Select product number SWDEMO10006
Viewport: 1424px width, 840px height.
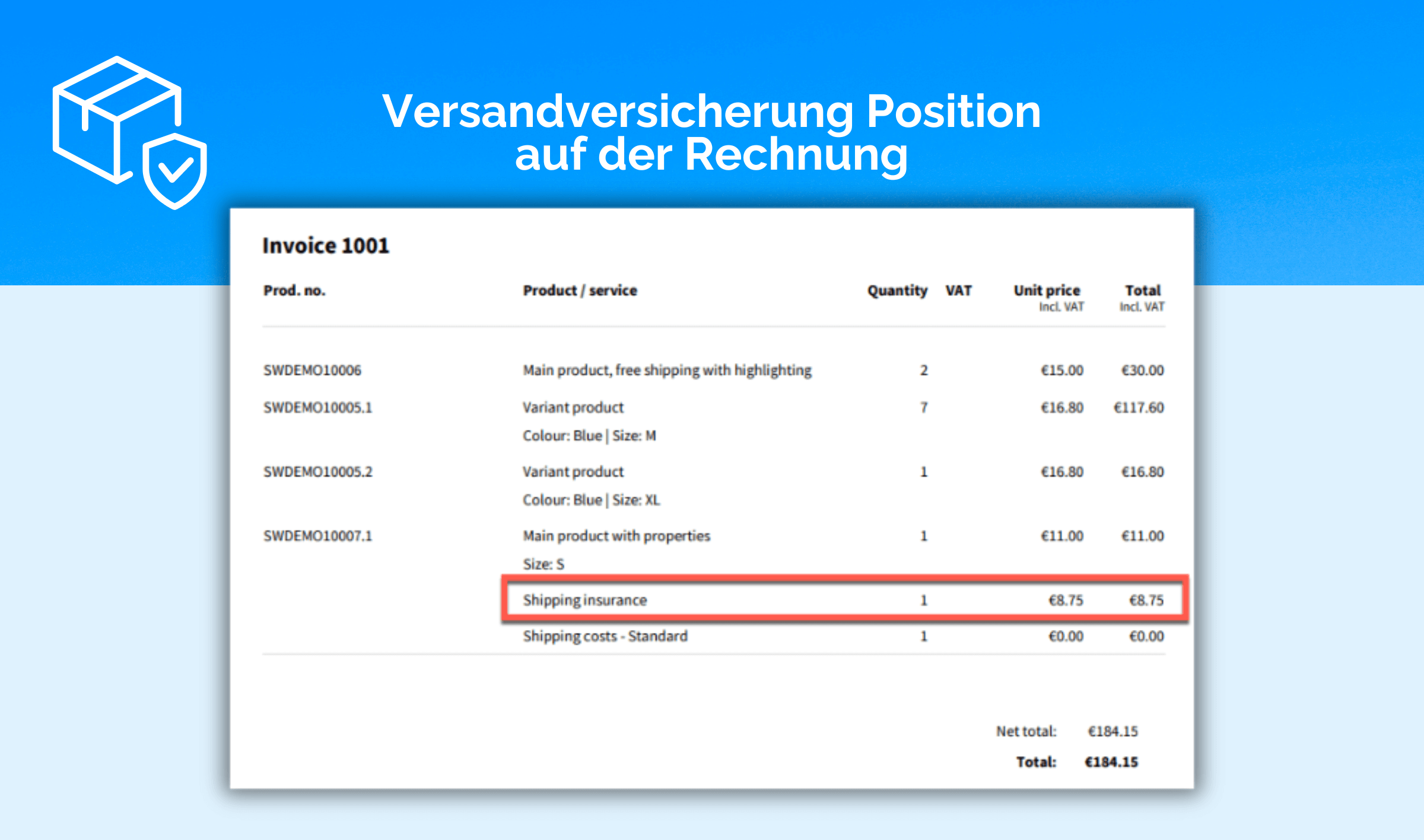coord(312,370)
